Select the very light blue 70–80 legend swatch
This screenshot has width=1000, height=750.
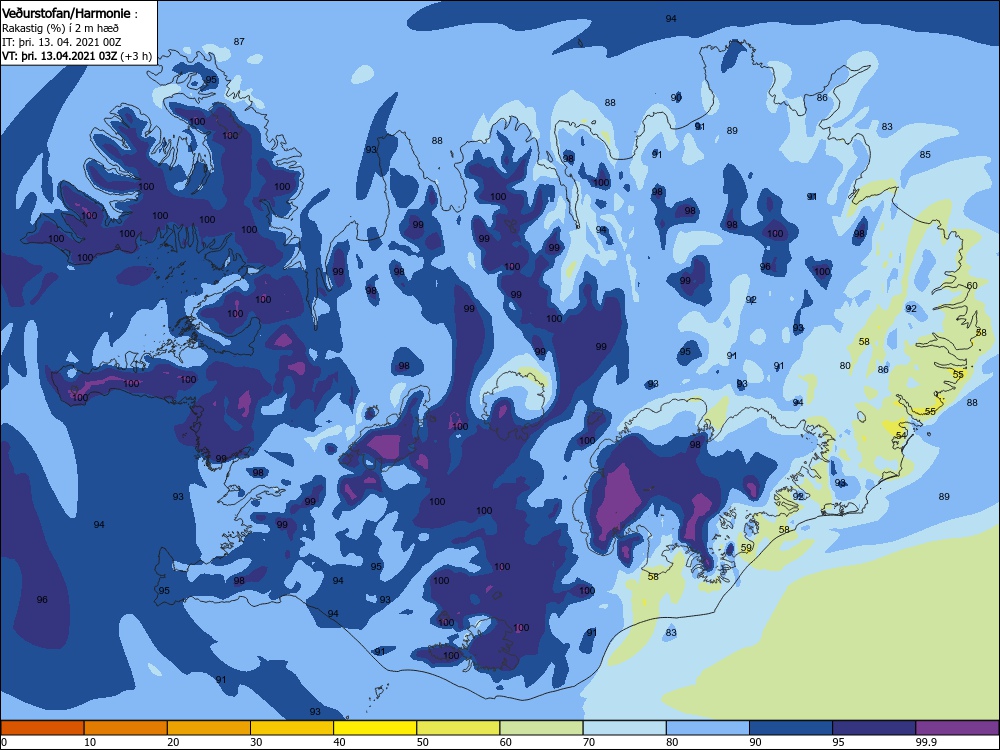point(625,728)
